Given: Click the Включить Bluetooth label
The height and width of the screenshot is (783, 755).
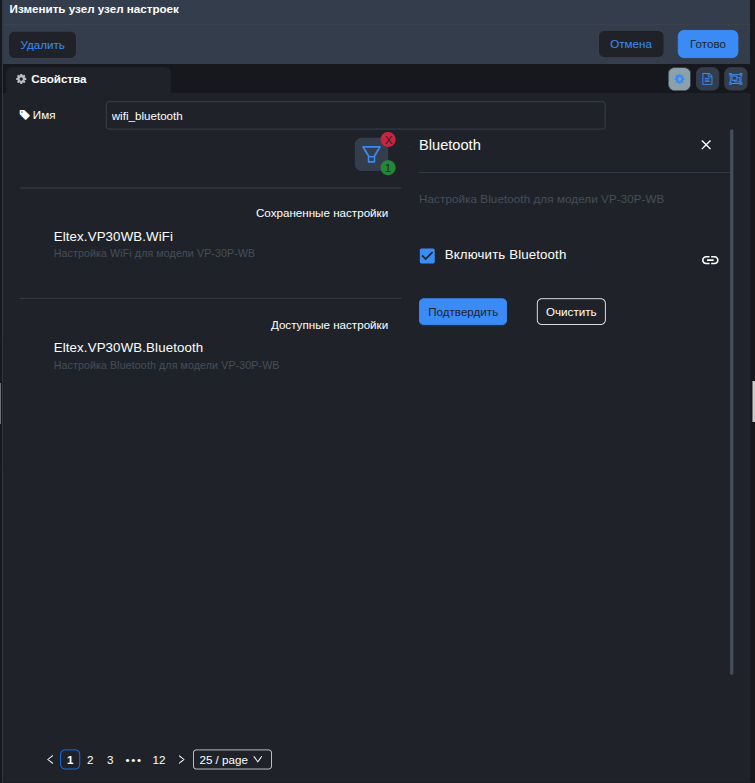Looking at the screenshot, I should point(505,255).
